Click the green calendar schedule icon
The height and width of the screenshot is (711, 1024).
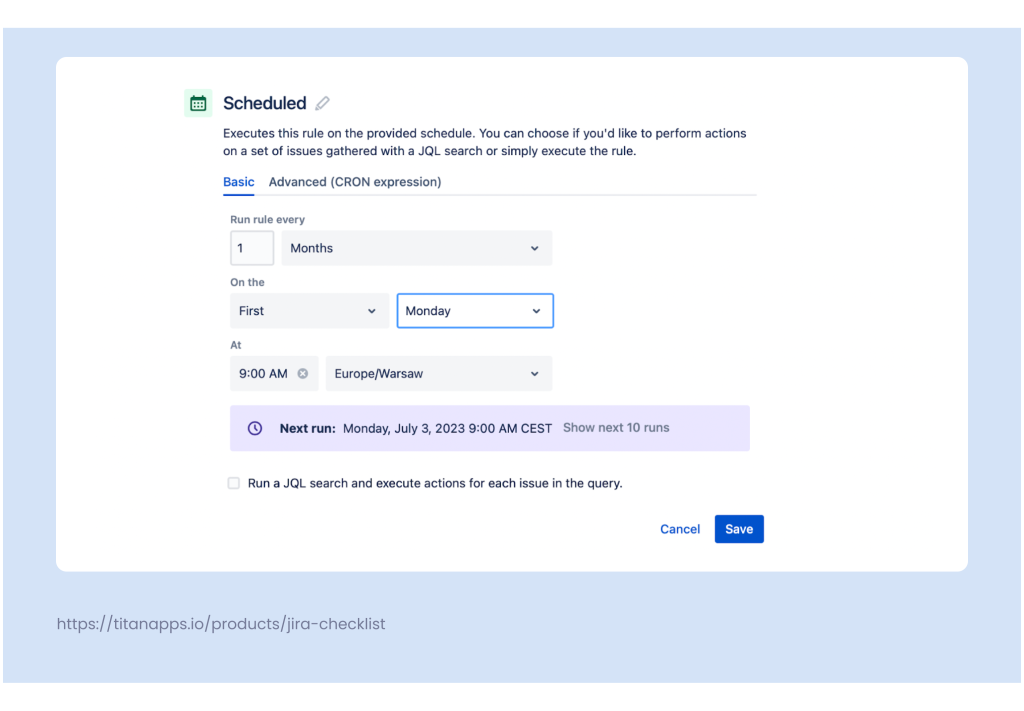click(x=197, y=102)
